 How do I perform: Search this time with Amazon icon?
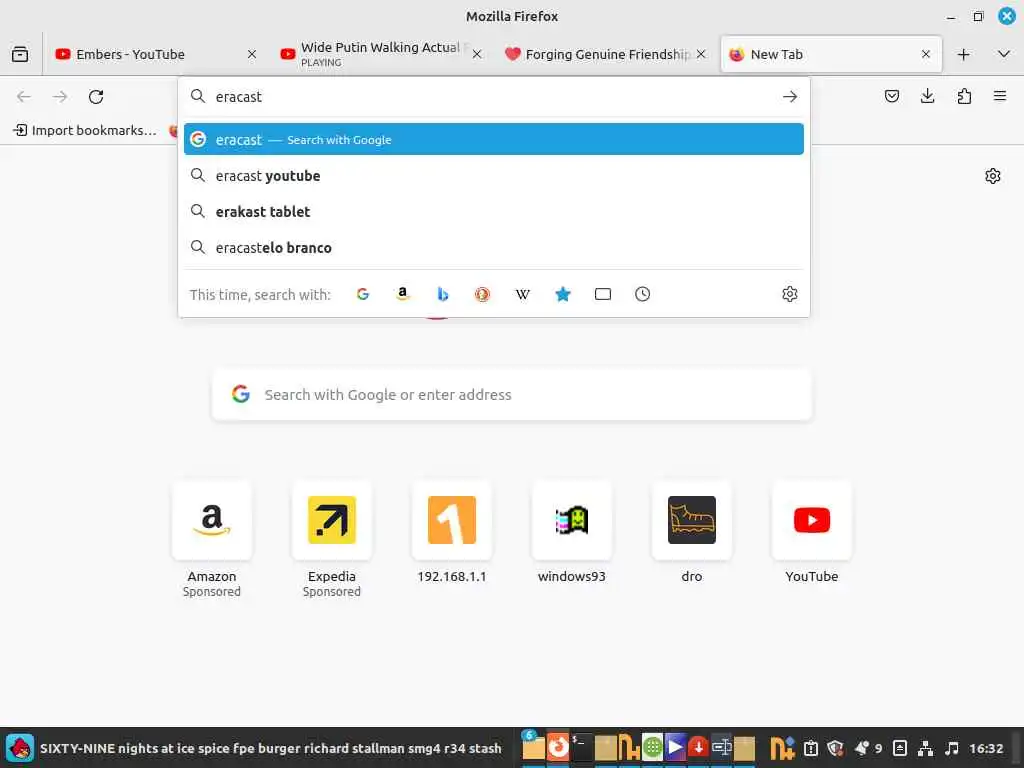pos(402,294)
